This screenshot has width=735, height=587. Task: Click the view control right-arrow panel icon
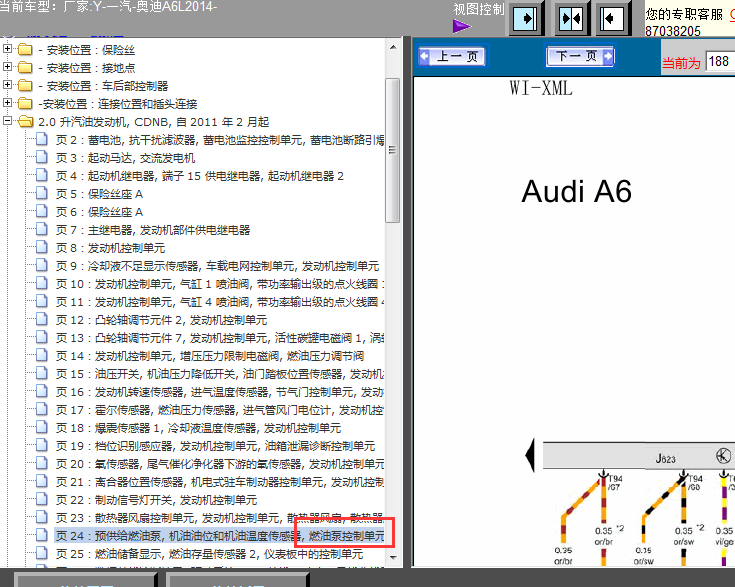[x=525, y=19]
